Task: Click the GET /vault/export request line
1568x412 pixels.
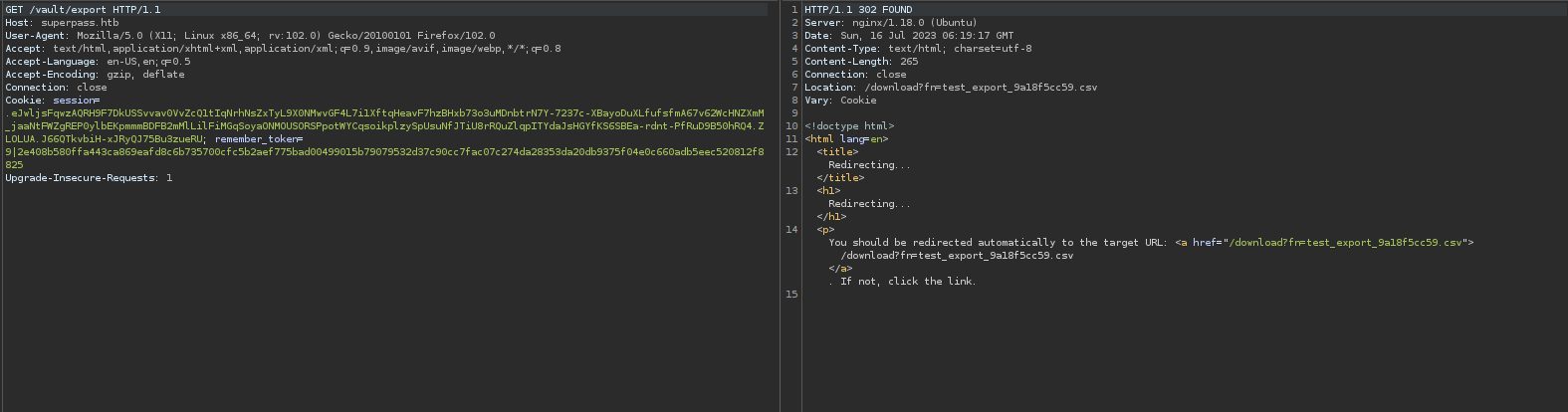Action: pyautogui.click(x=83, y=10)
